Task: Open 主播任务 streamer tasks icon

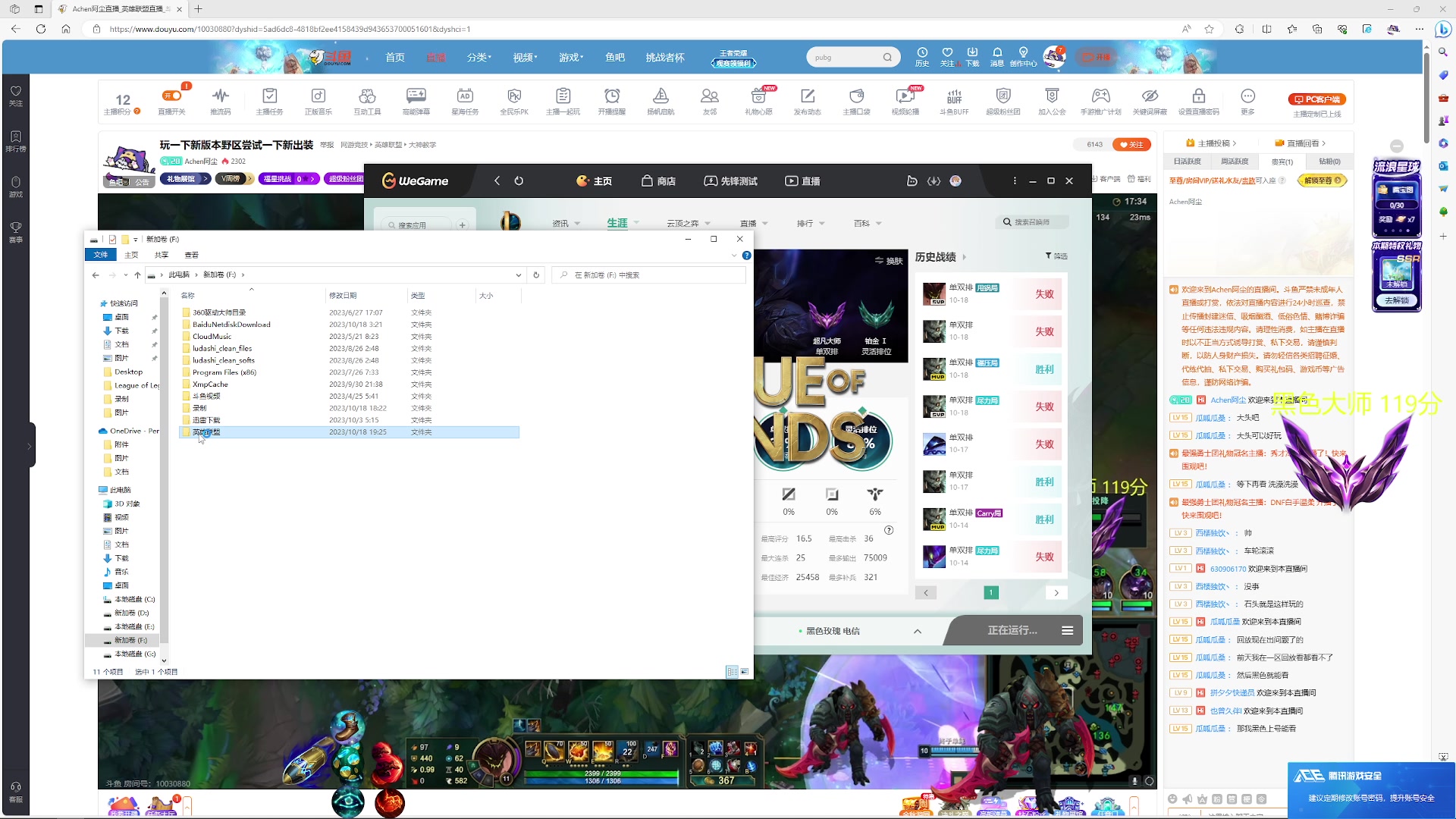Action: coord(269,96)
